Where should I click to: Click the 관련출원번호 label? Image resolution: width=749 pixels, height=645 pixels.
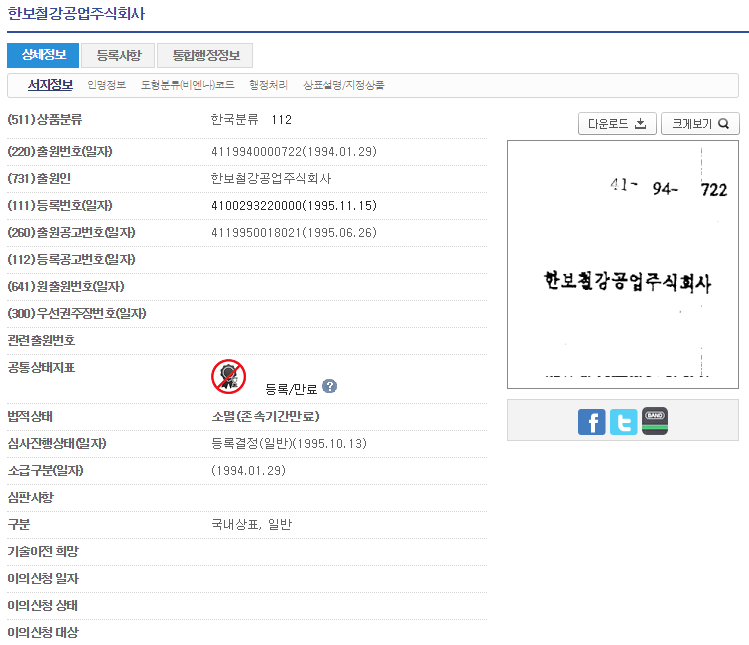(41, 341)
